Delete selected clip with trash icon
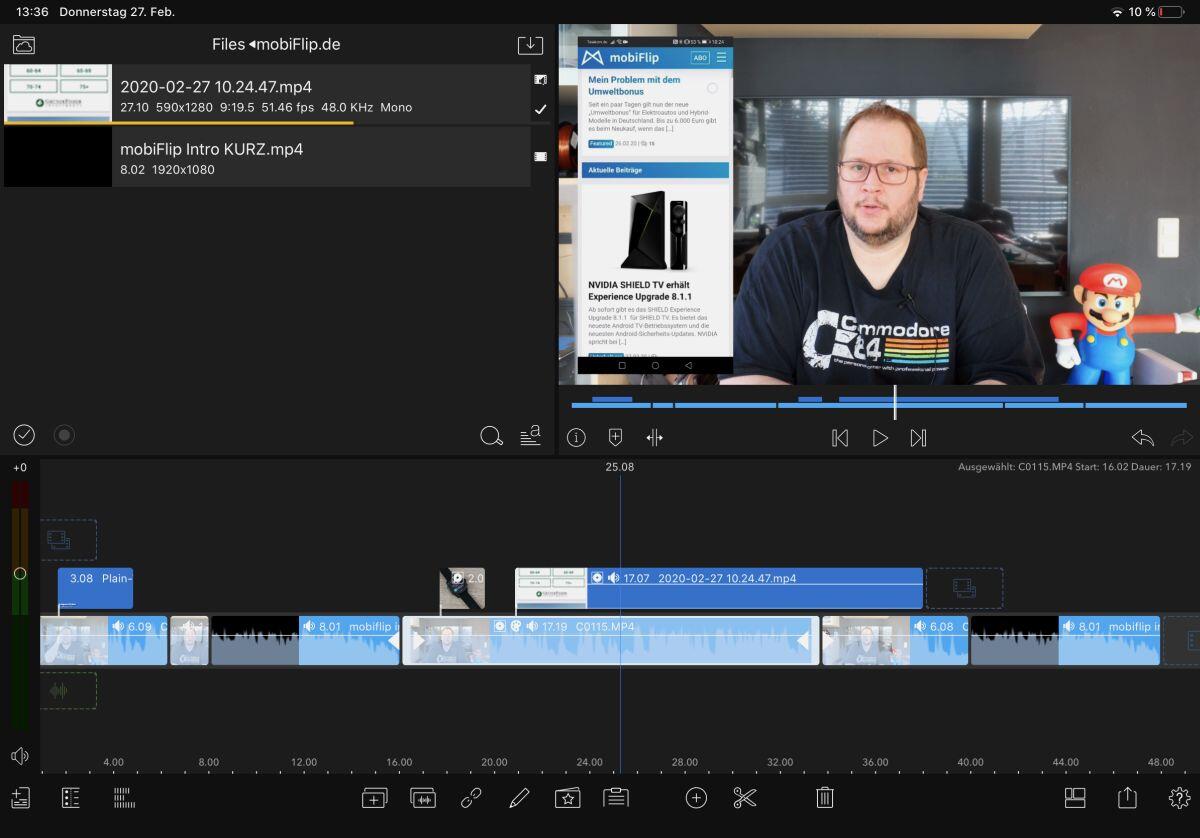 pos(825,797)
